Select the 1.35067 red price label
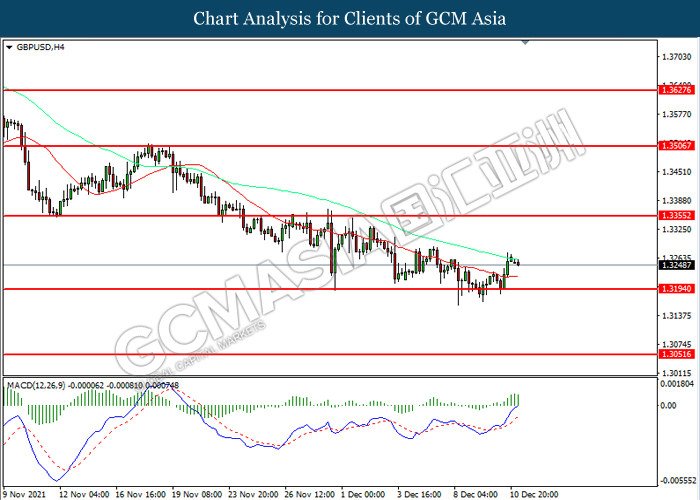 pos(677,146)
